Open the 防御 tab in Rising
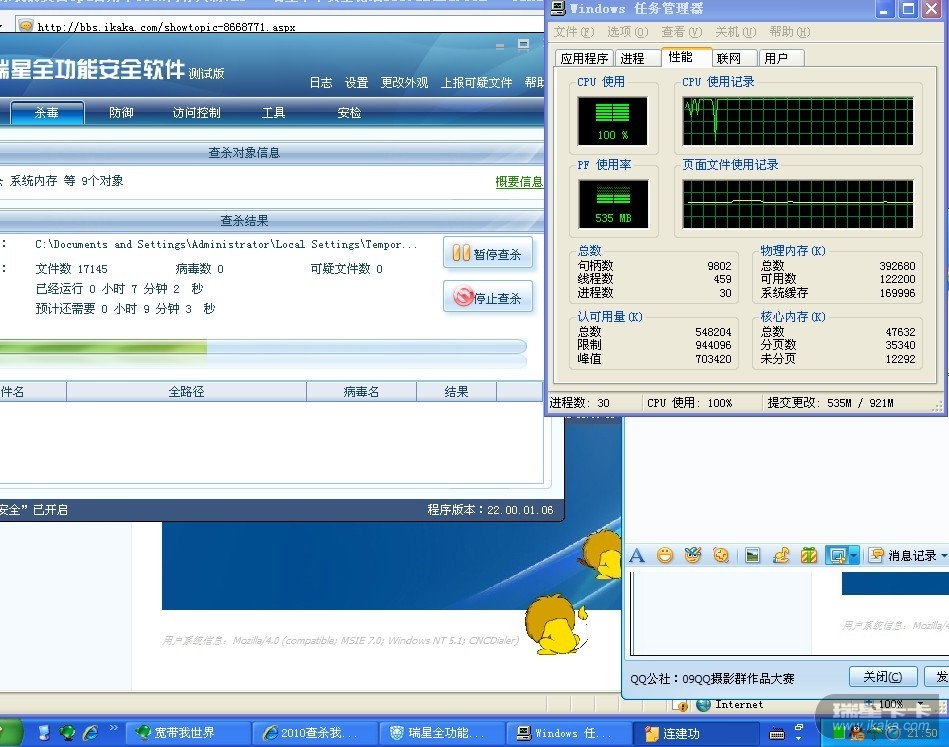Viewport: 949px width, 747px height. point(121,113)
